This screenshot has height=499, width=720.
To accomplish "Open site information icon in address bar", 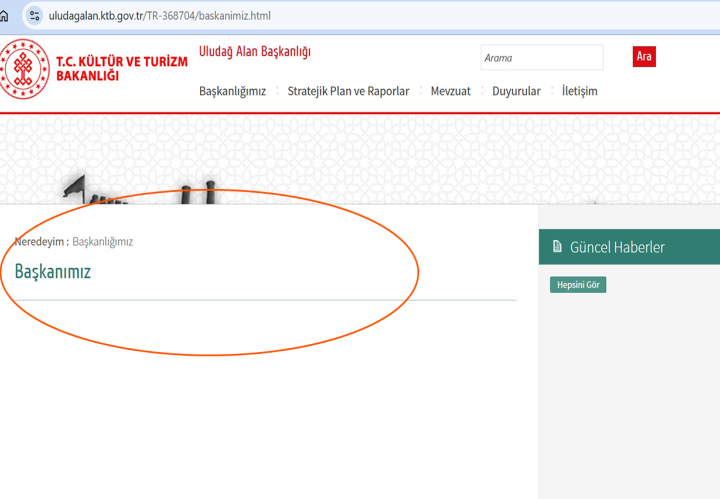I will pyautogui.click(x=35, y=16).
